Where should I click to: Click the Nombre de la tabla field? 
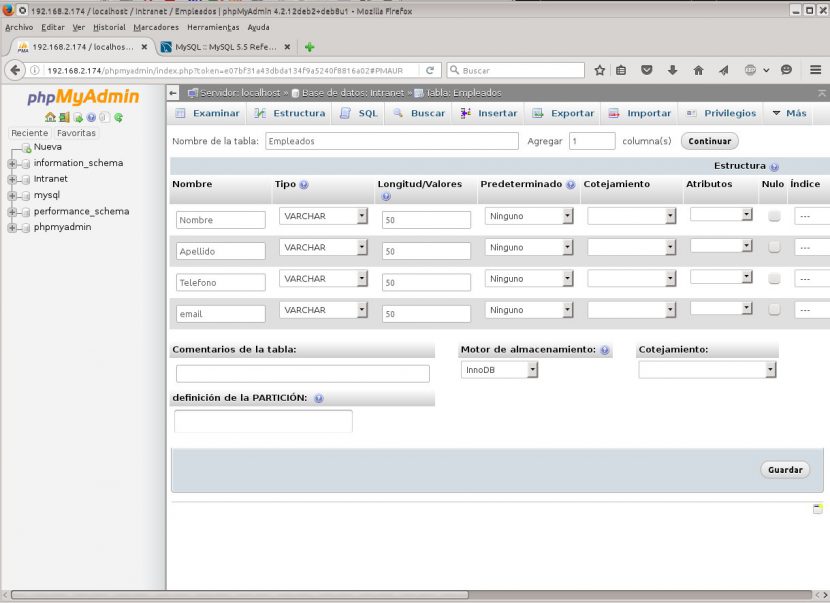point(392,141)
